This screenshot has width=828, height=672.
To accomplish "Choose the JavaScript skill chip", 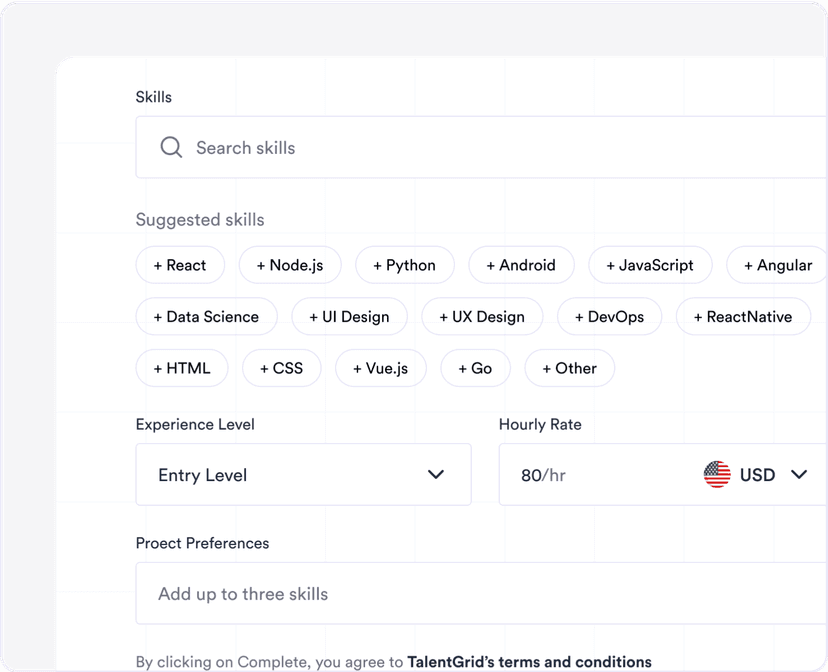I will tap(650, 265).
